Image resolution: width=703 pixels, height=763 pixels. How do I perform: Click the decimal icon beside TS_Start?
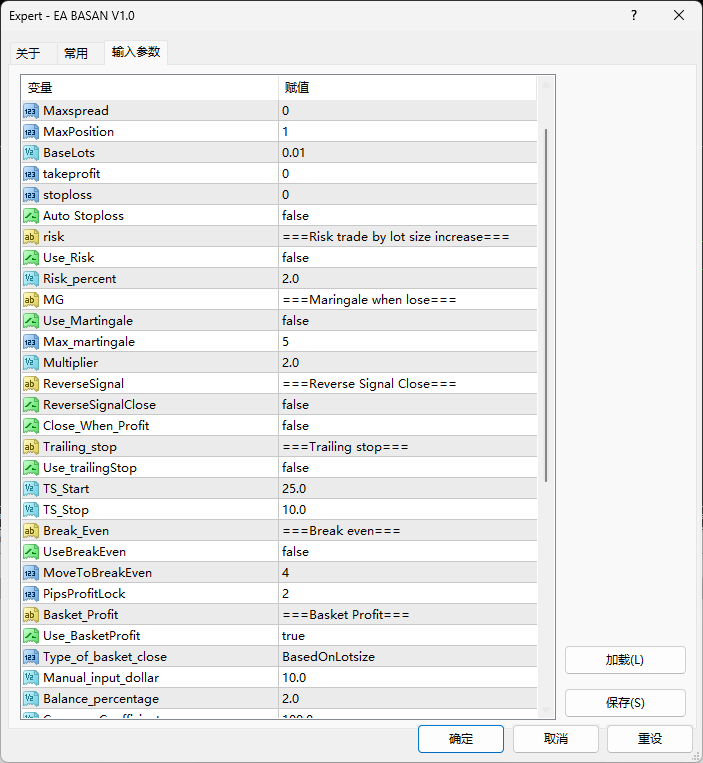(30, 489)
